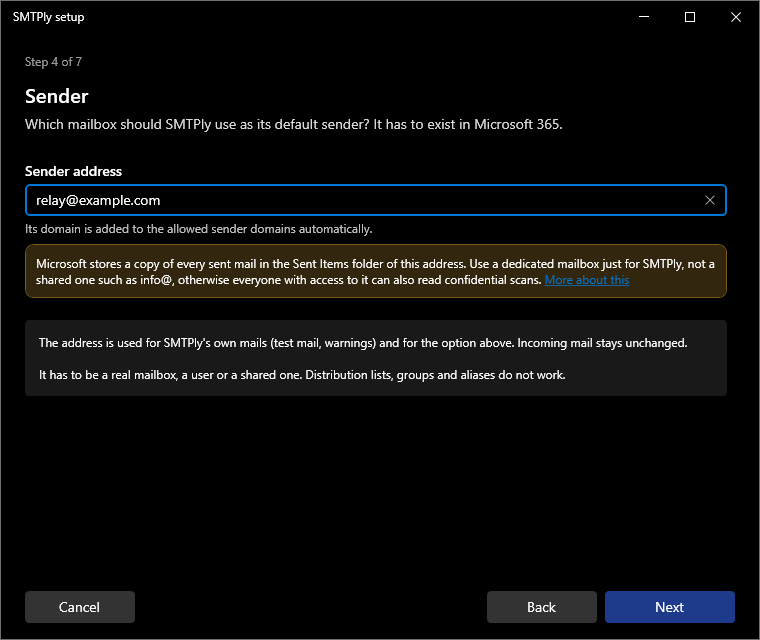The width and height of the screenshot is (760, 640).
Task: Select the 'Sender' heading
Action: pyautogui.click(x=57, y=96)
